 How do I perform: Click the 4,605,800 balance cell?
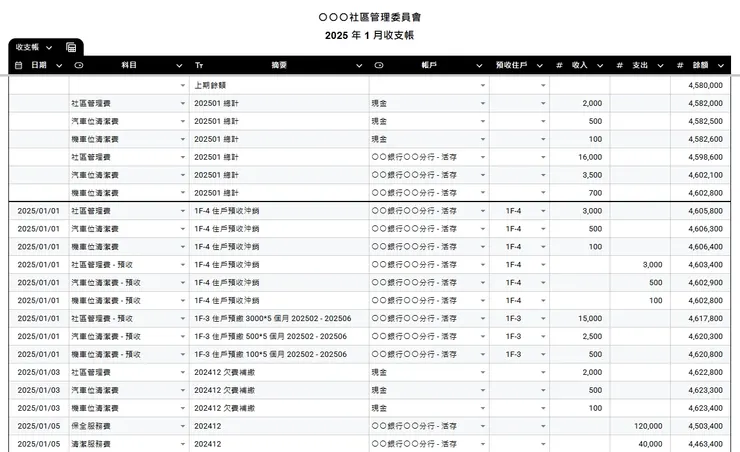[700, 211]
